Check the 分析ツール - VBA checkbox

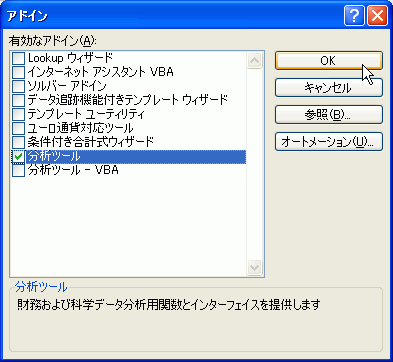(x=19, y=170)
